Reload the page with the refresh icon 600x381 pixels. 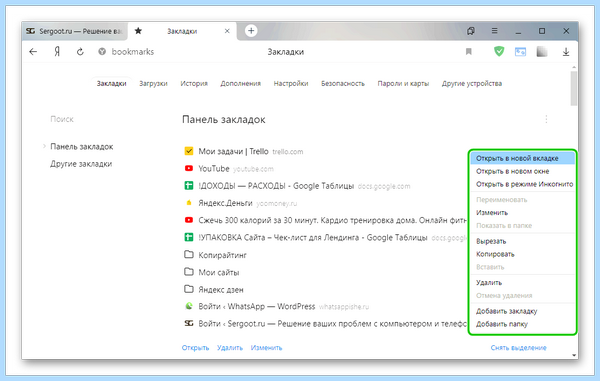coord(80,52)
